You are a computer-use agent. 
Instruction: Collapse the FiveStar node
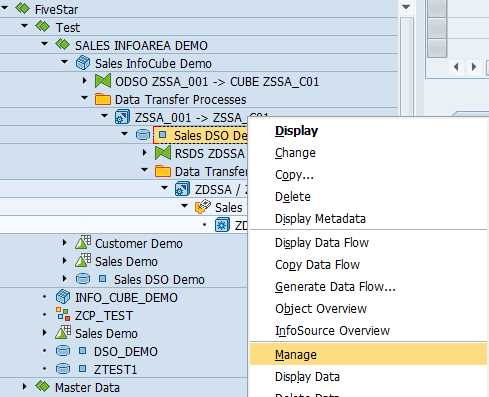[5, 7]
